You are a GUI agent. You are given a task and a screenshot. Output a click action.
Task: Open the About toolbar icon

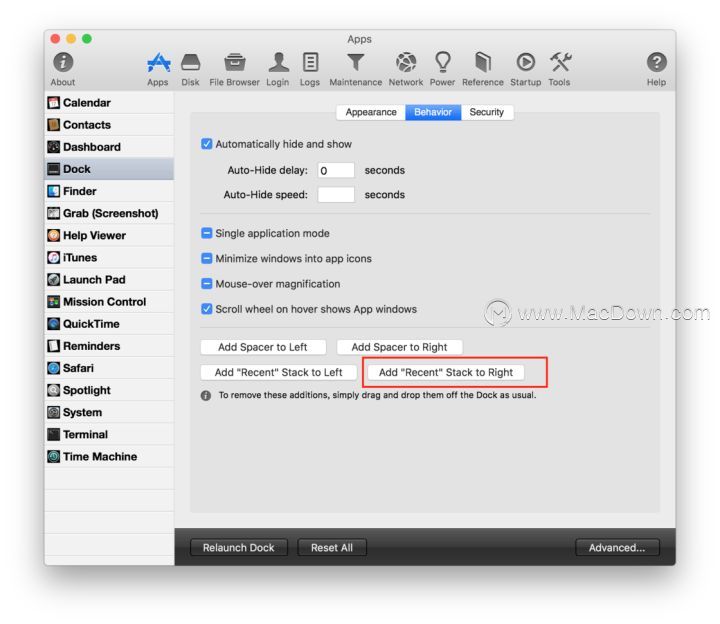[63, 62]
